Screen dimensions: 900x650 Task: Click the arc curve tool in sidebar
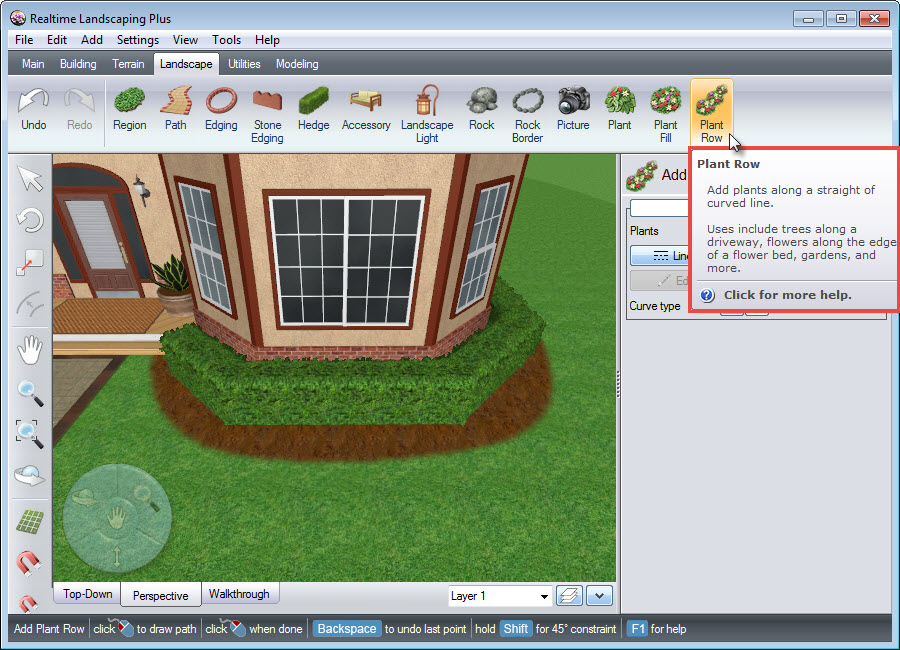30,304
